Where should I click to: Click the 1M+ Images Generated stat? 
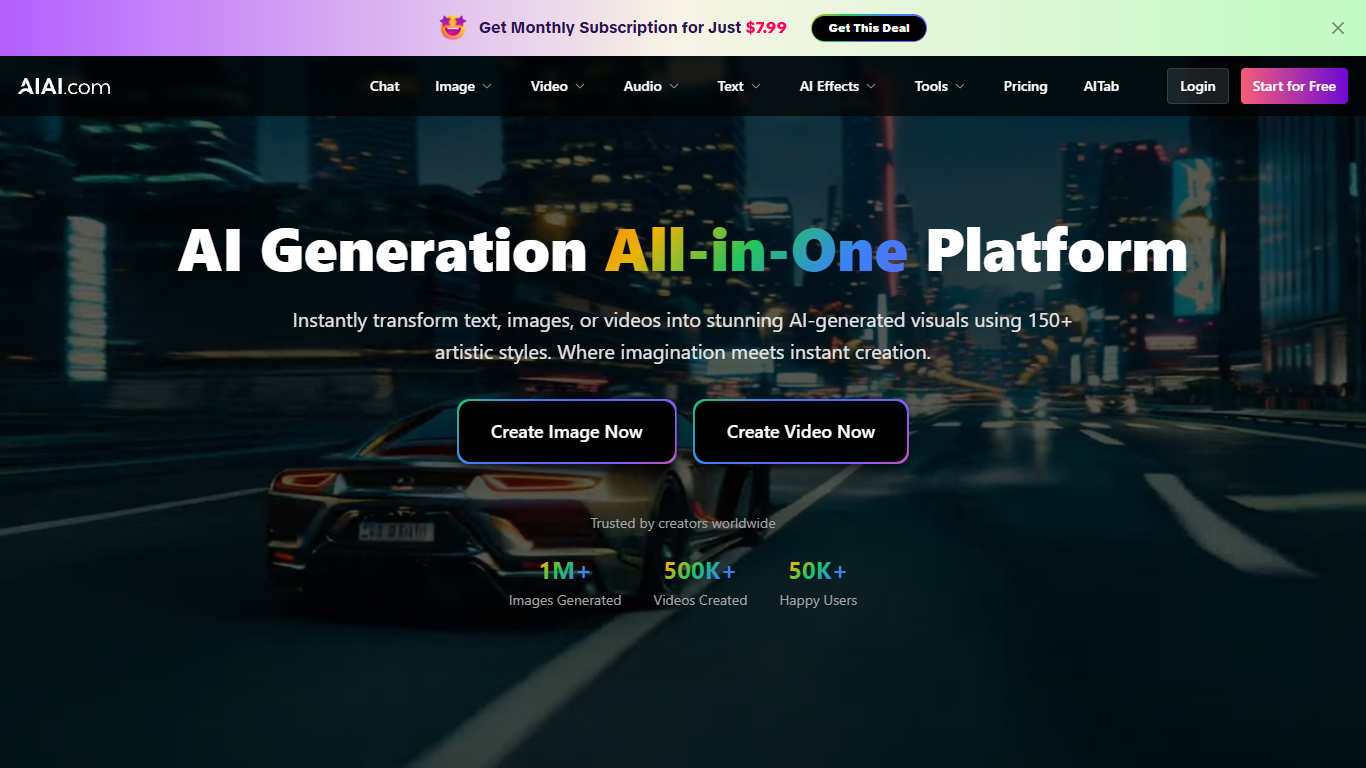565,583
